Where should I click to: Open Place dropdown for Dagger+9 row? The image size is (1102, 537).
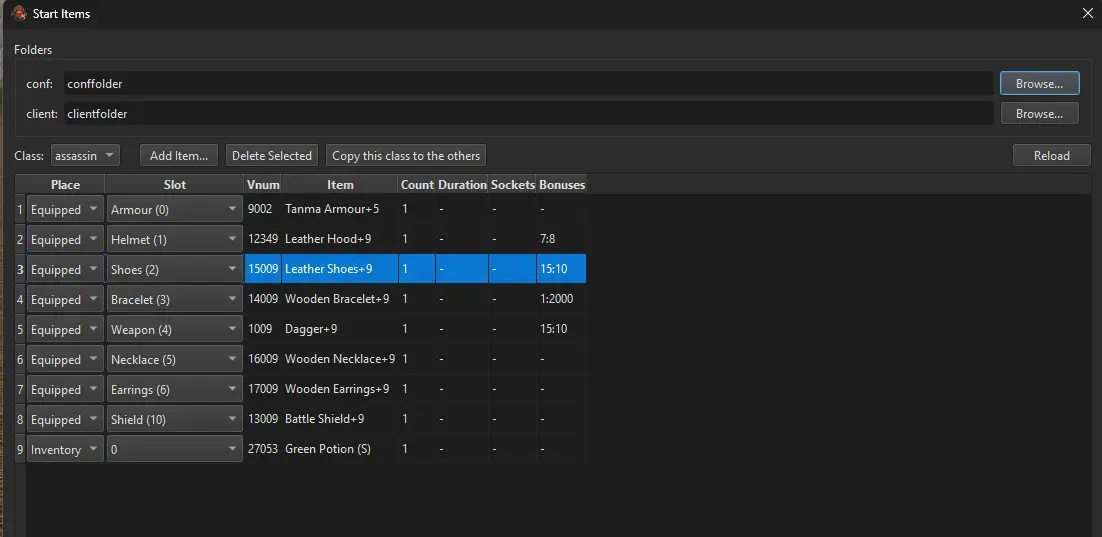[x=65, y=330]
